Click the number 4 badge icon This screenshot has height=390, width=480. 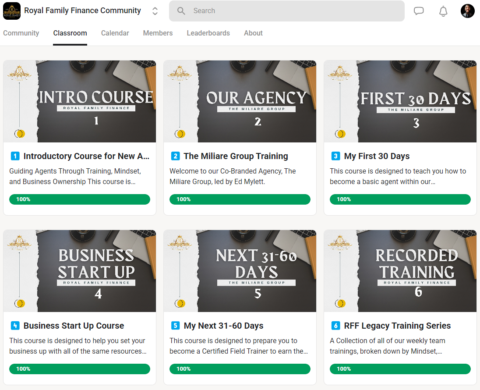(x=15, y=326)
